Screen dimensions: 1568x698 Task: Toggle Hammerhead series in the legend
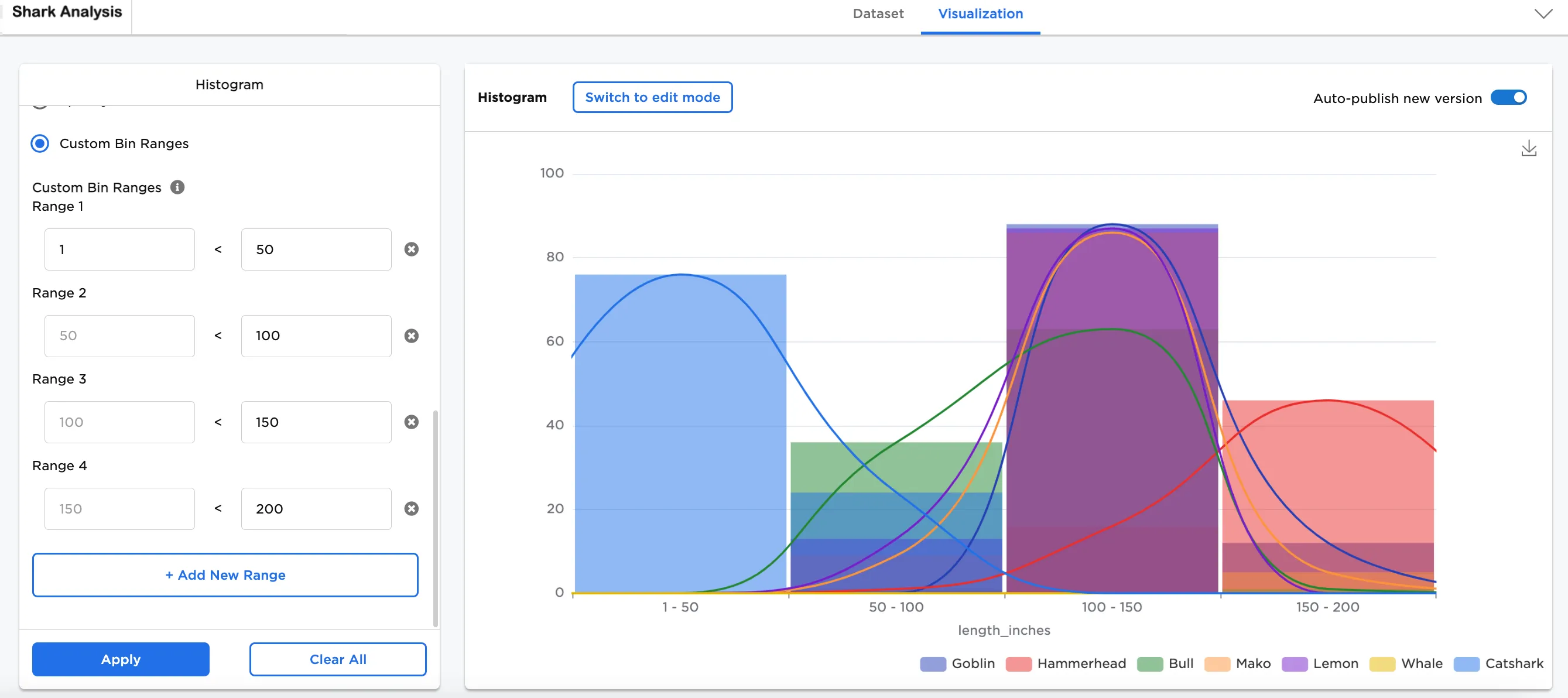pos(1018,663)
